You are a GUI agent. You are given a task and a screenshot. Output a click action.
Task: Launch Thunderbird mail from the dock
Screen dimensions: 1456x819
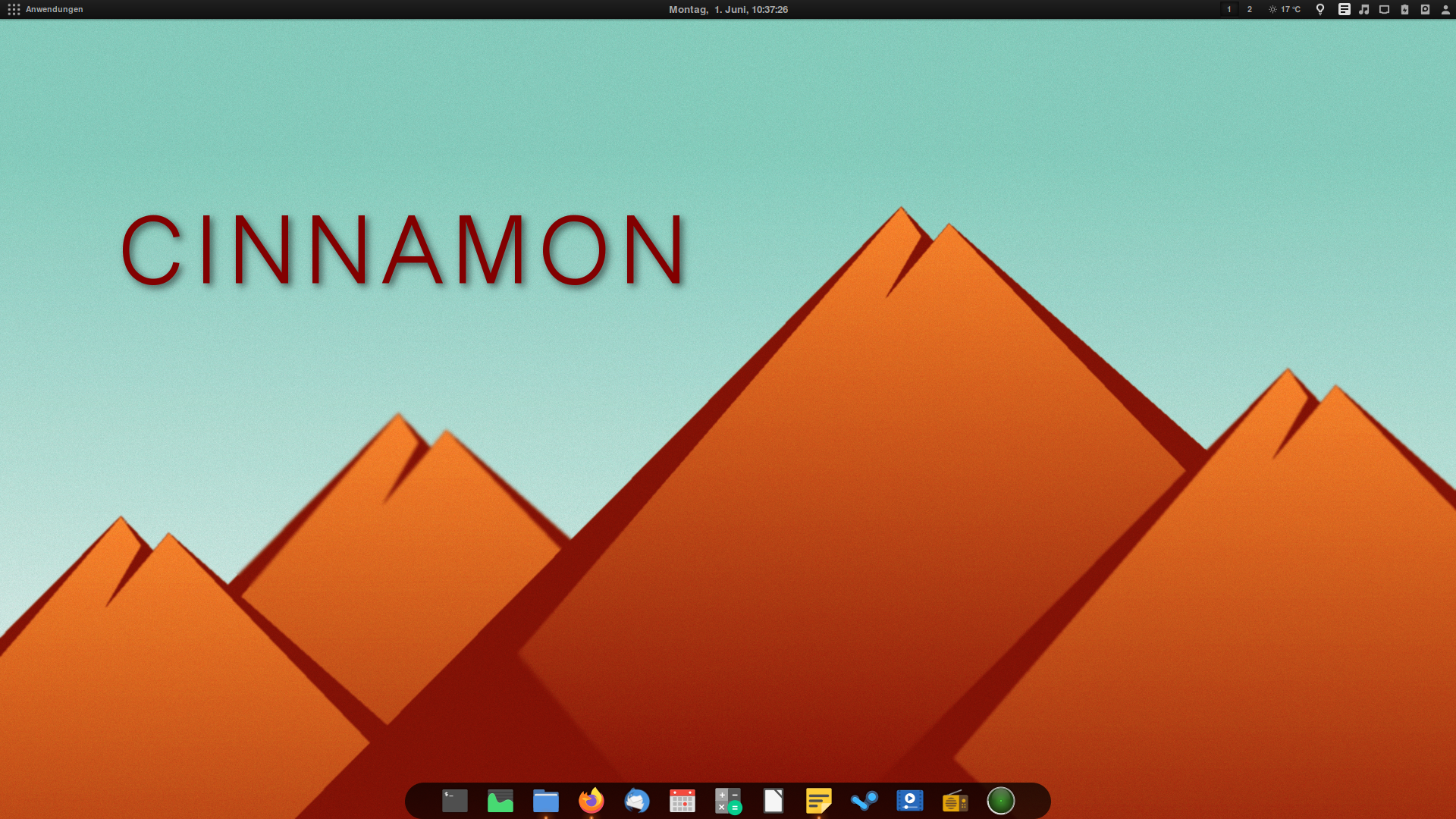pyautogui.click(x=637, y=801)
